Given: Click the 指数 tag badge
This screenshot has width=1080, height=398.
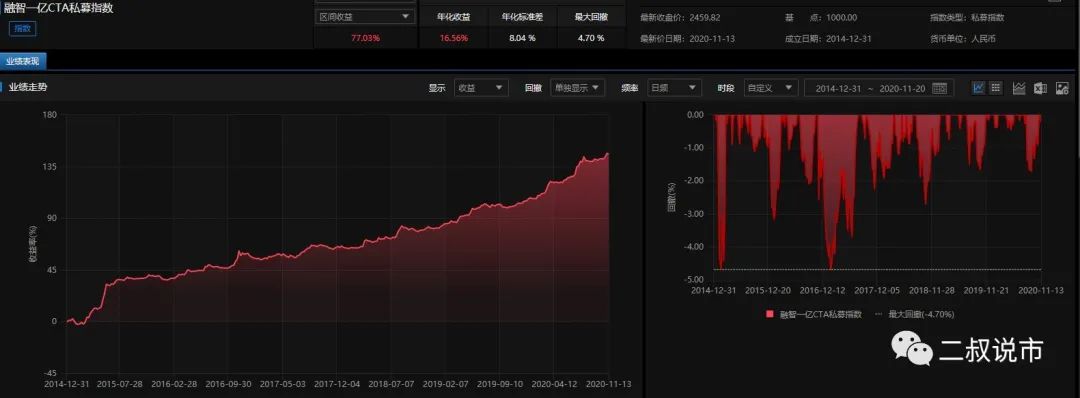Looking at the screenshot, I should [22, 28].
